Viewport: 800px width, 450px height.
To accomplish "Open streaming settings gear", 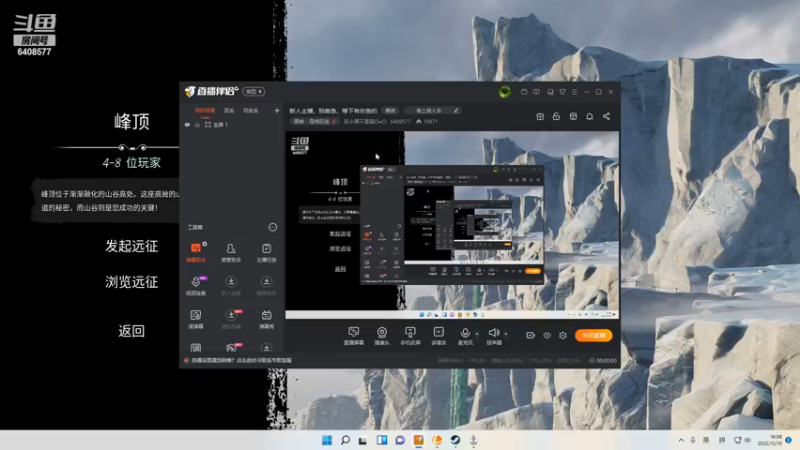I will (x=563, y=335).
